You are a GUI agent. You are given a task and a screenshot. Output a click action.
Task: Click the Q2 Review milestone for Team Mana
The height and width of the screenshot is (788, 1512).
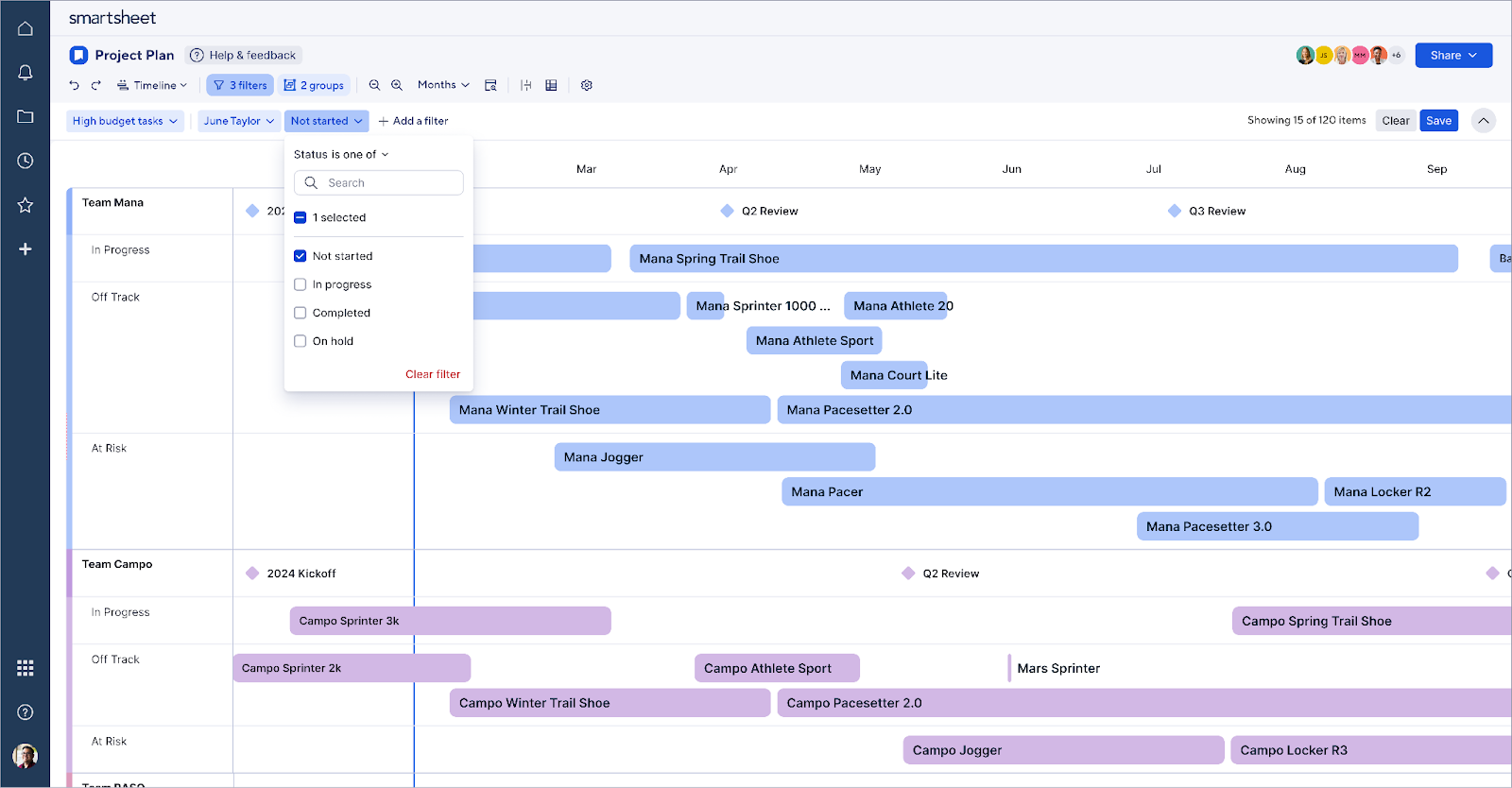tap(727, 211)
